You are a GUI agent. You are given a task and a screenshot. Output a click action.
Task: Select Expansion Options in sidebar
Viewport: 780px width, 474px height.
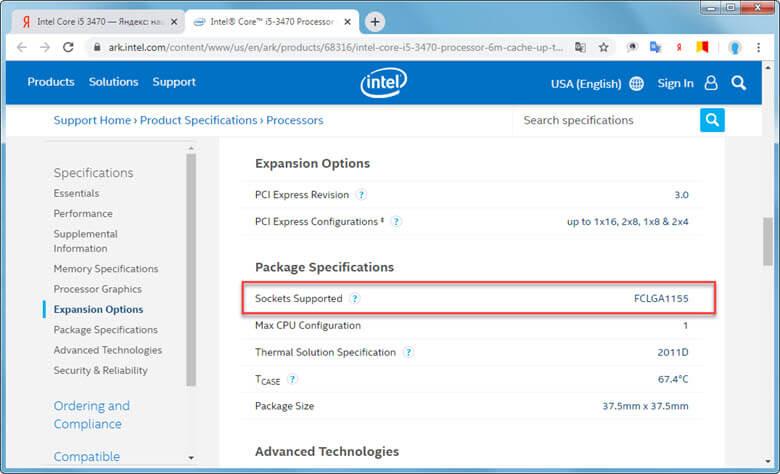tap(98, 309)
